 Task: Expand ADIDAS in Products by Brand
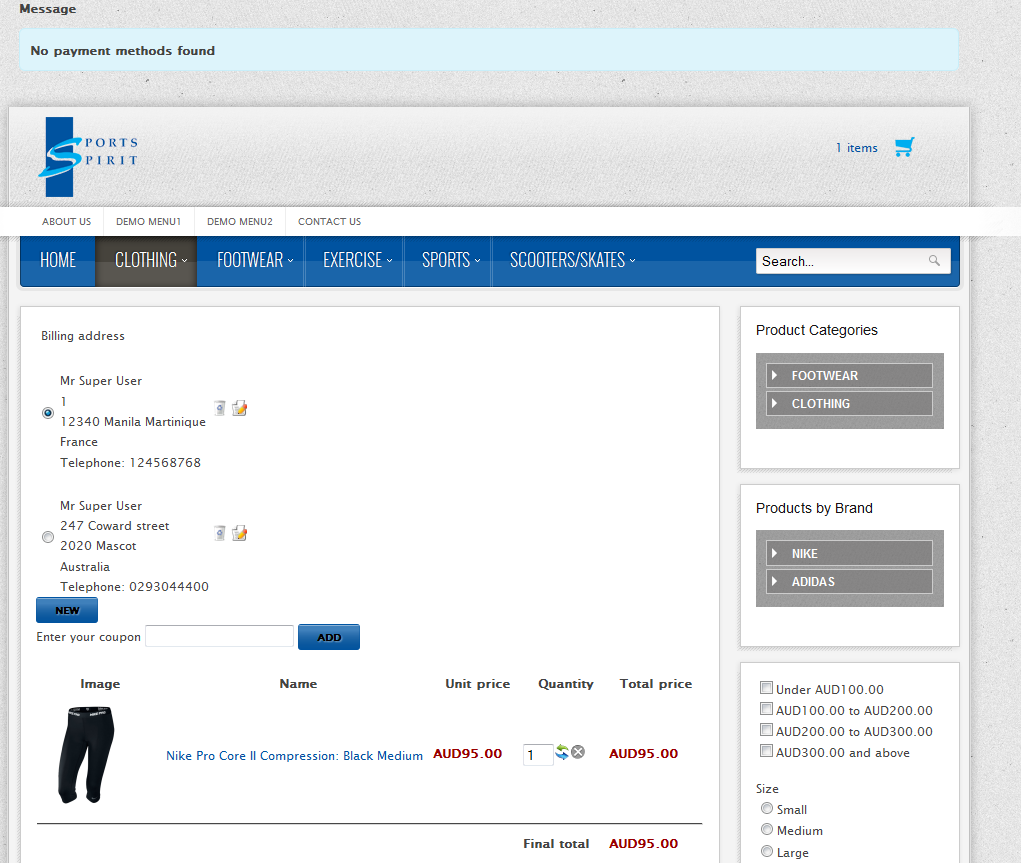pyautogui.click(x=849, y=582)
